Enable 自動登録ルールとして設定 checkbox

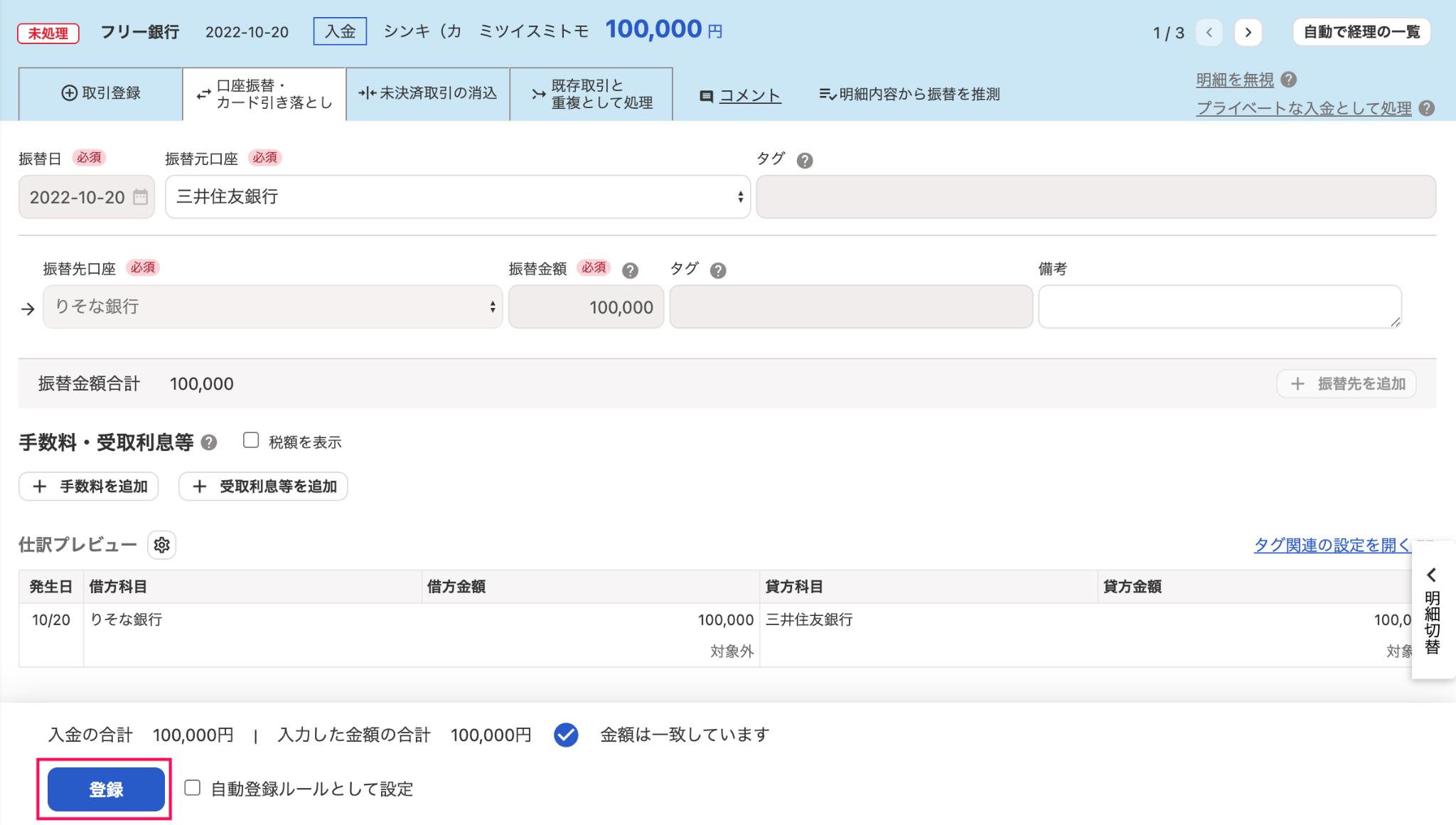(192, 788)
